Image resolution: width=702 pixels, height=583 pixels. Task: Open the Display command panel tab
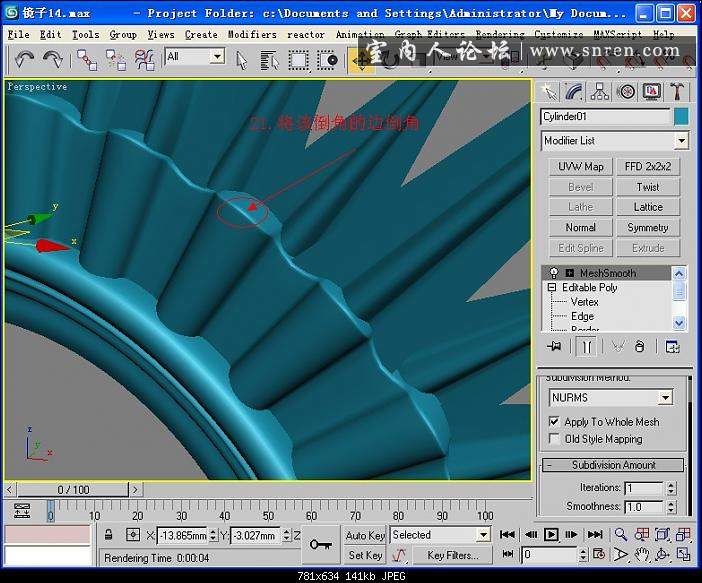[x=651, y=92]
